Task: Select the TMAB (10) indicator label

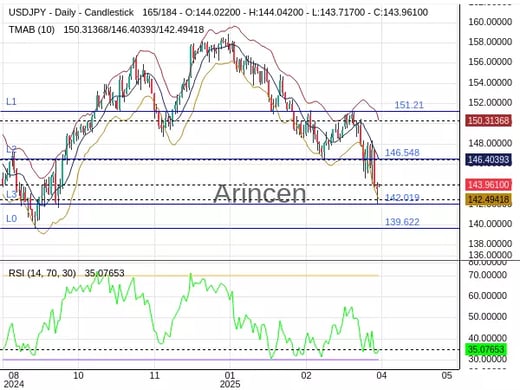Action: click(31, 30)
